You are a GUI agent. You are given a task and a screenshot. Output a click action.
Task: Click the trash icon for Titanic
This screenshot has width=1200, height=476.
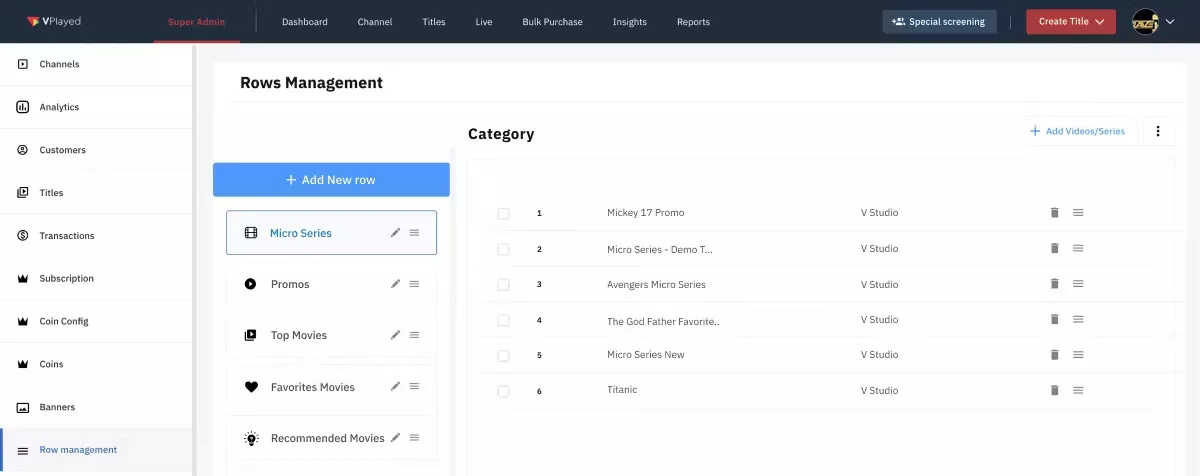point(1054,390)
